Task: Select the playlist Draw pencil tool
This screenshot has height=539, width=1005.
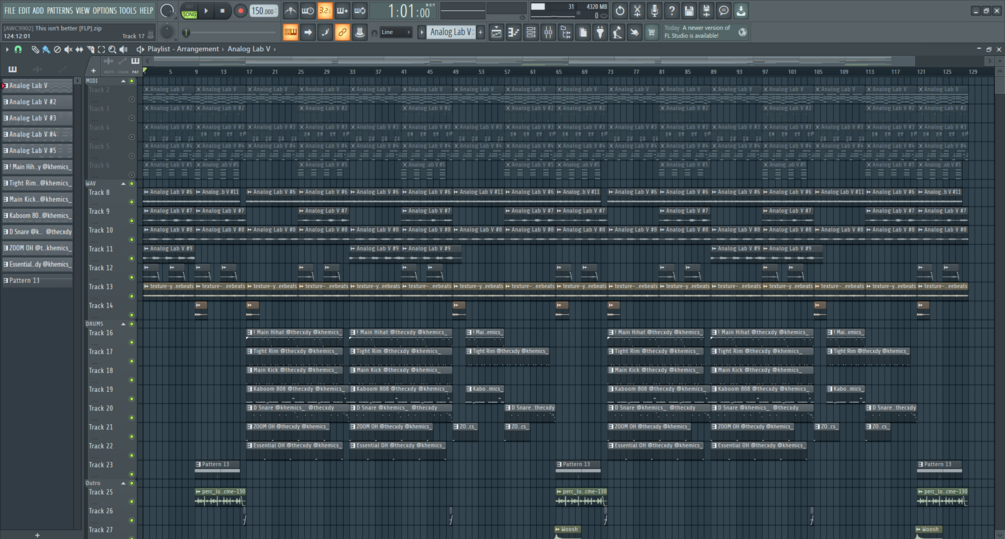Action: [x=35, y=49]
